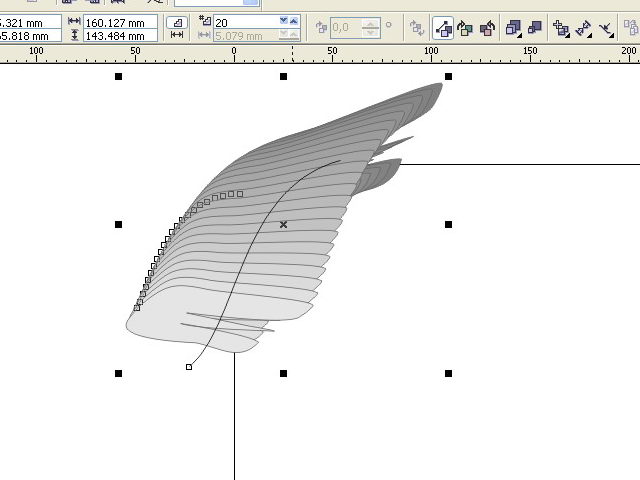
Task: Click the object width field 160.127 mm
Action: 121,21
